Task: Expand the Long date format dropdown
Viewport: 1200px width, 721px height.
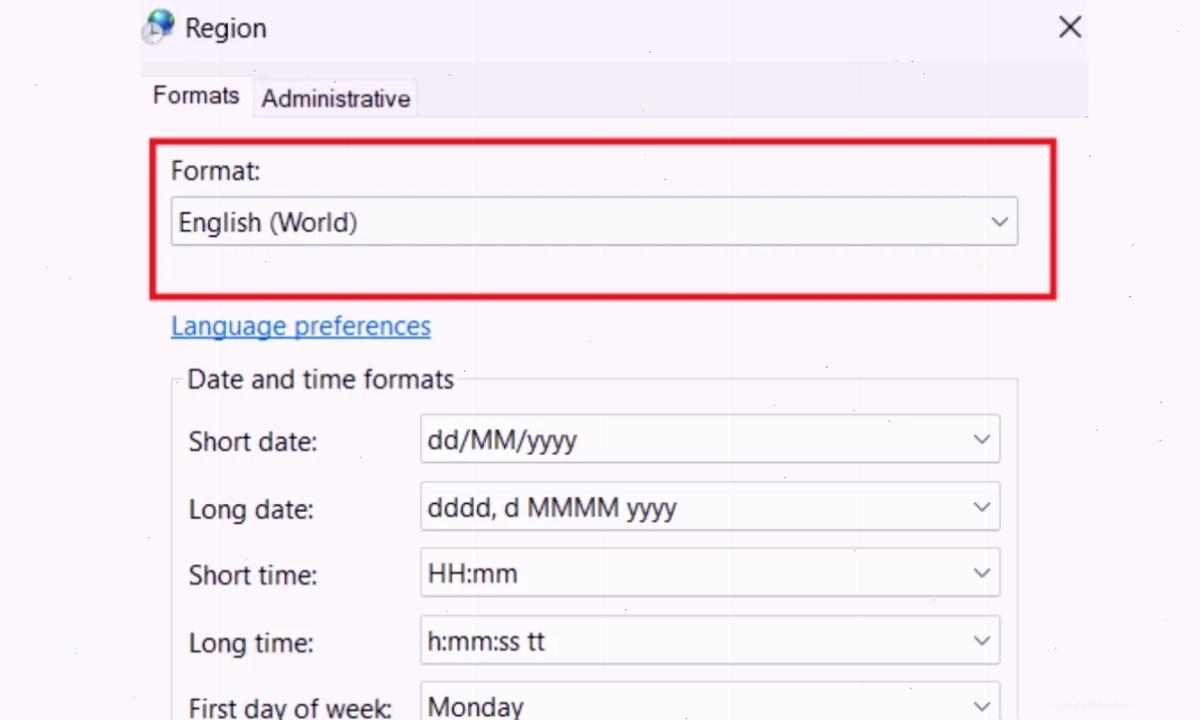Action: click(x=710, y=507)
